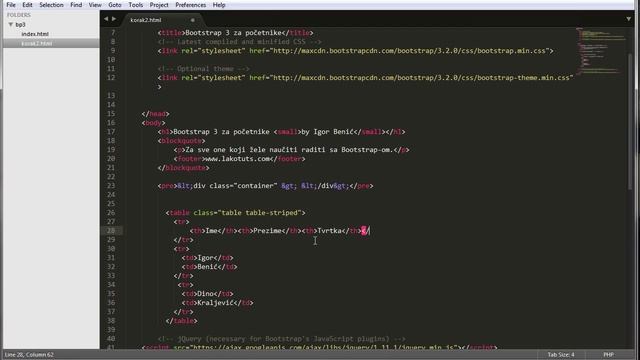
Task: Open the Edit menu
Action: point(27,5)
